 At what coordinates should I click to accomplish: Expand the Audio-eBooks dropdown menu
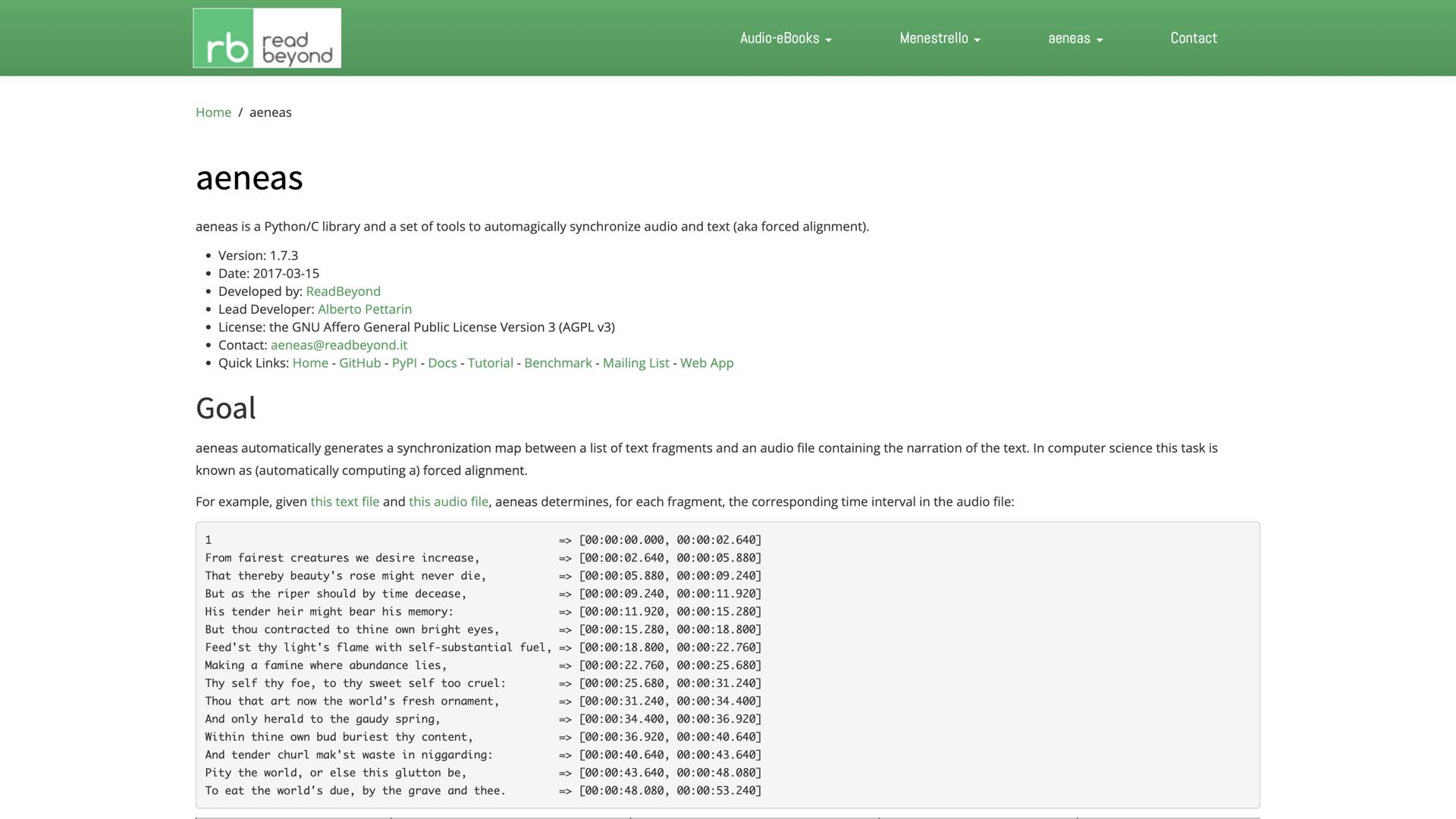(786, 38)
